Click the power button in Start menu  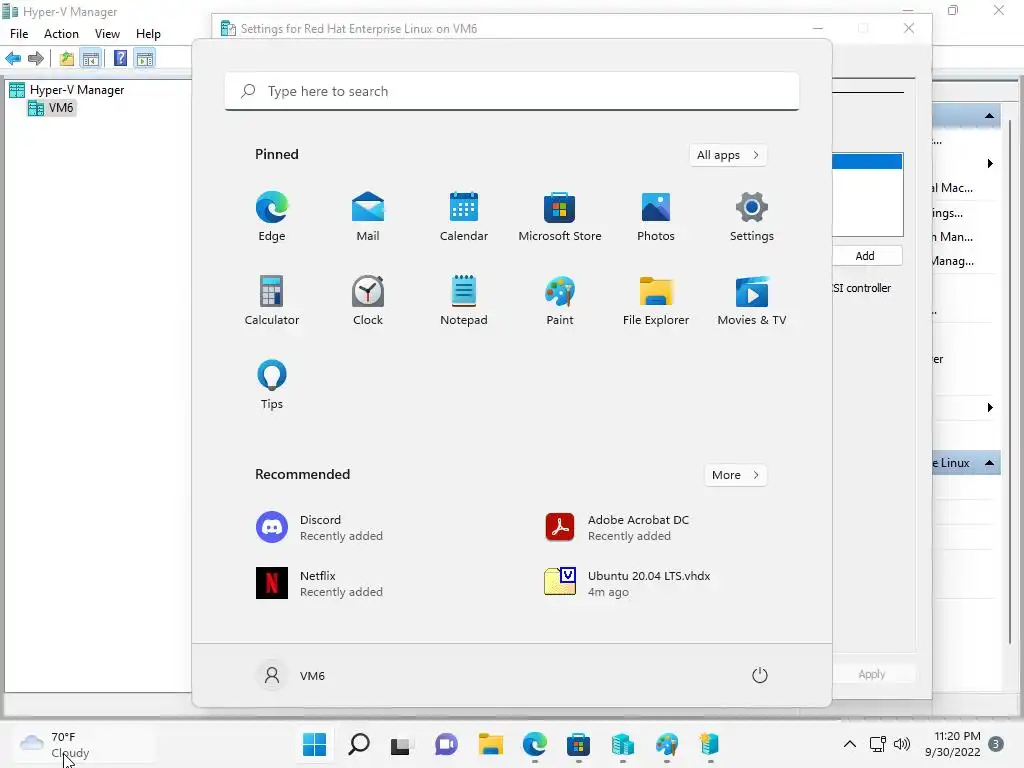(760, 675)
